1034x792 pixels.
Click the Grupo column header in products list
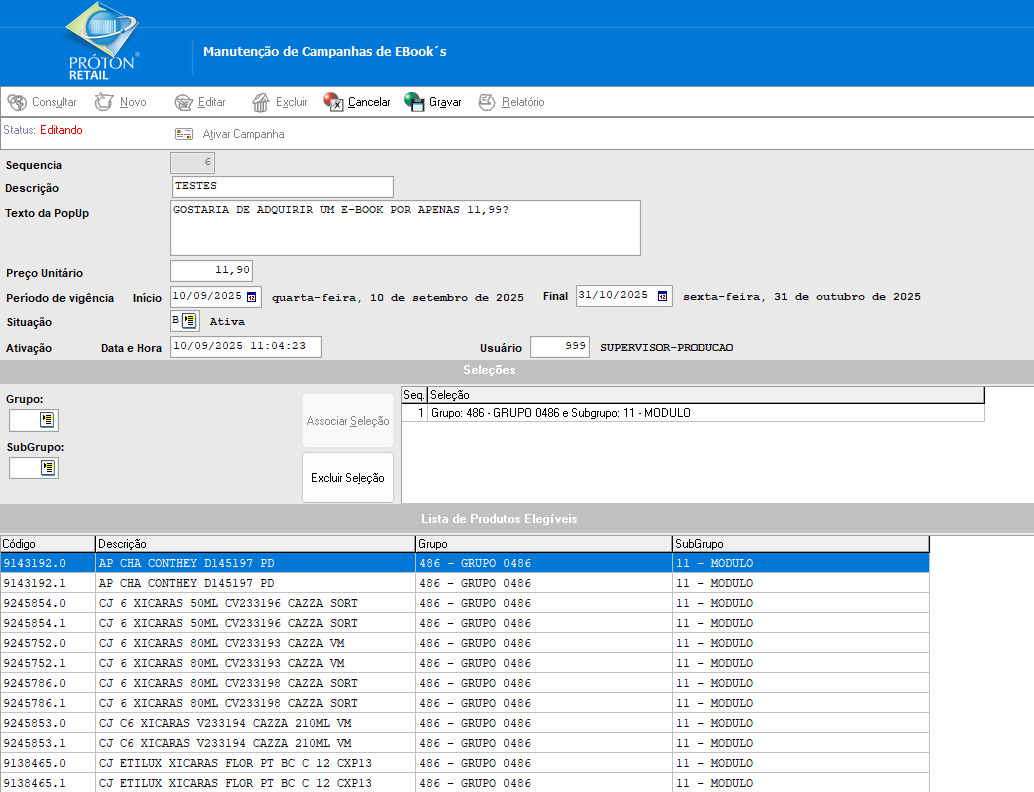point(544,544)
